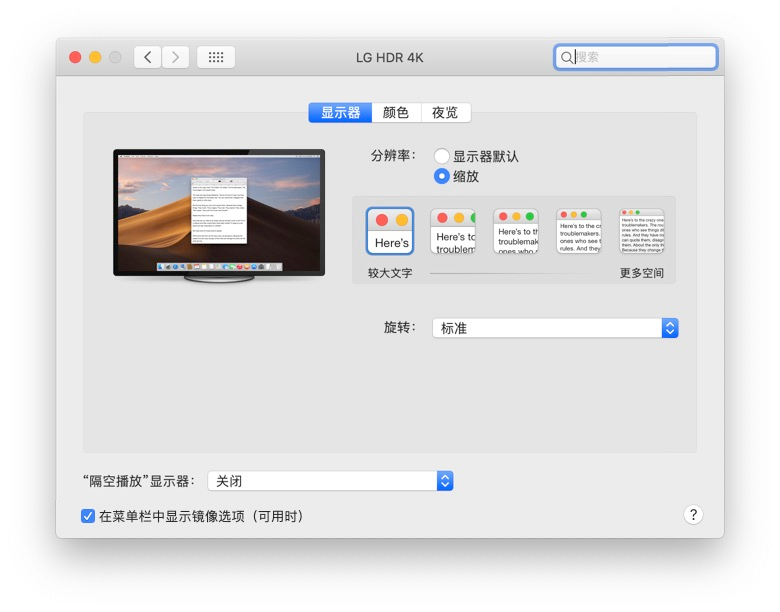Select the 显示器默认 radio button
The width and height of the screenshot is (780, 612).
[441, 156]
